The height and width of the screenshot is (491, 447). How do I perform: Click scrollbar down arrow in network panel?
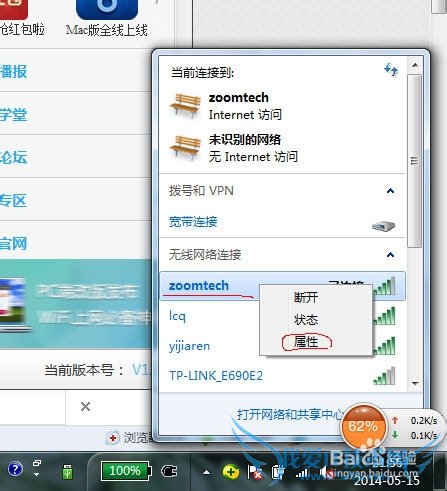[415, 383]
